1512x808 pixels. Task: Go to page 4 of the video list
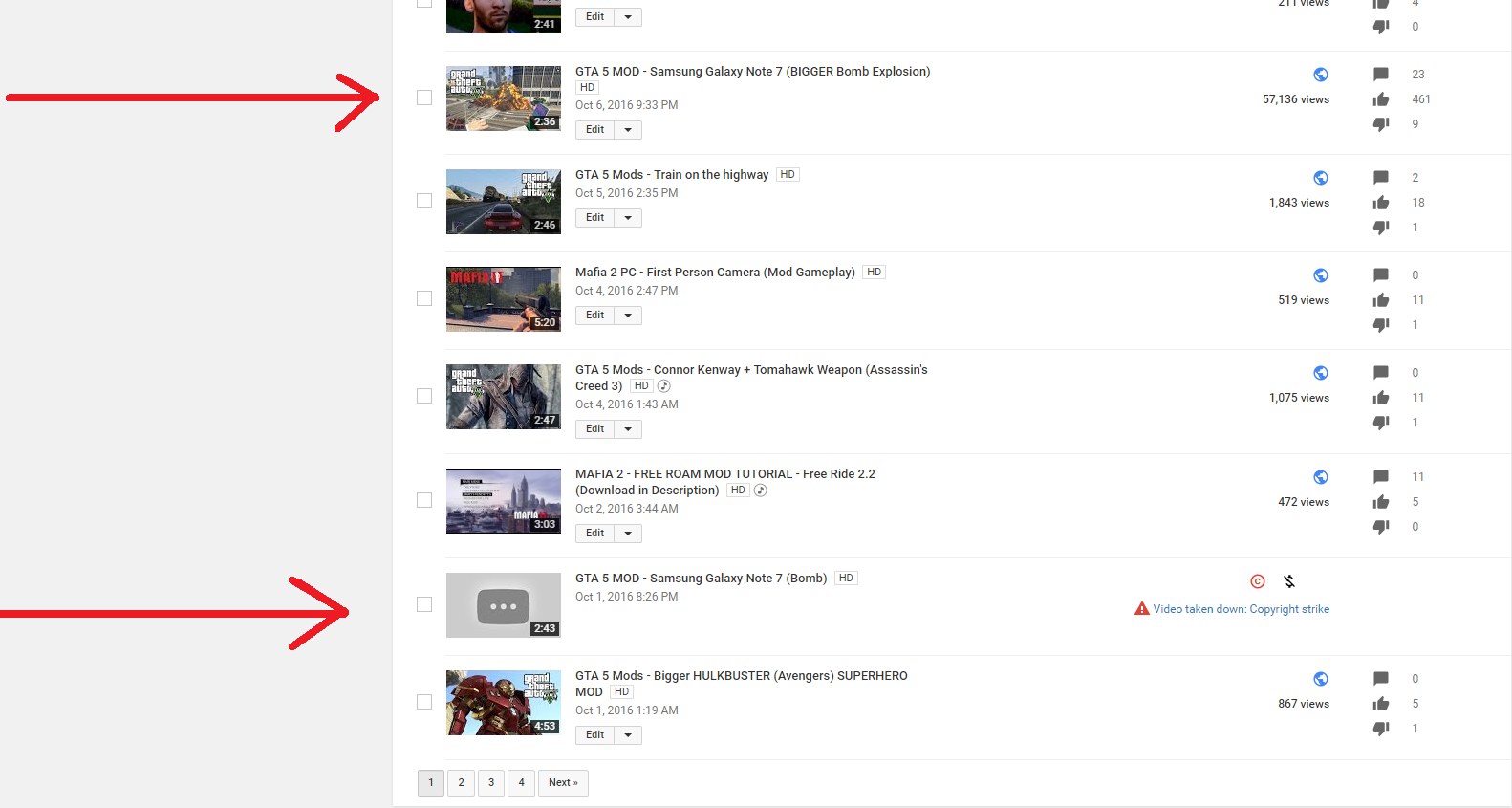tap(521, 783)
